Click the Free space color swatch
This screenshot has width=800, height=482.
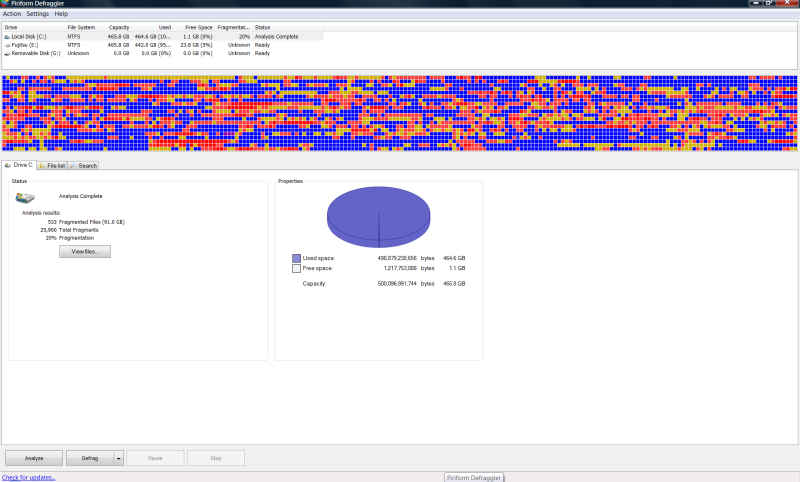[x=296, y=268]
